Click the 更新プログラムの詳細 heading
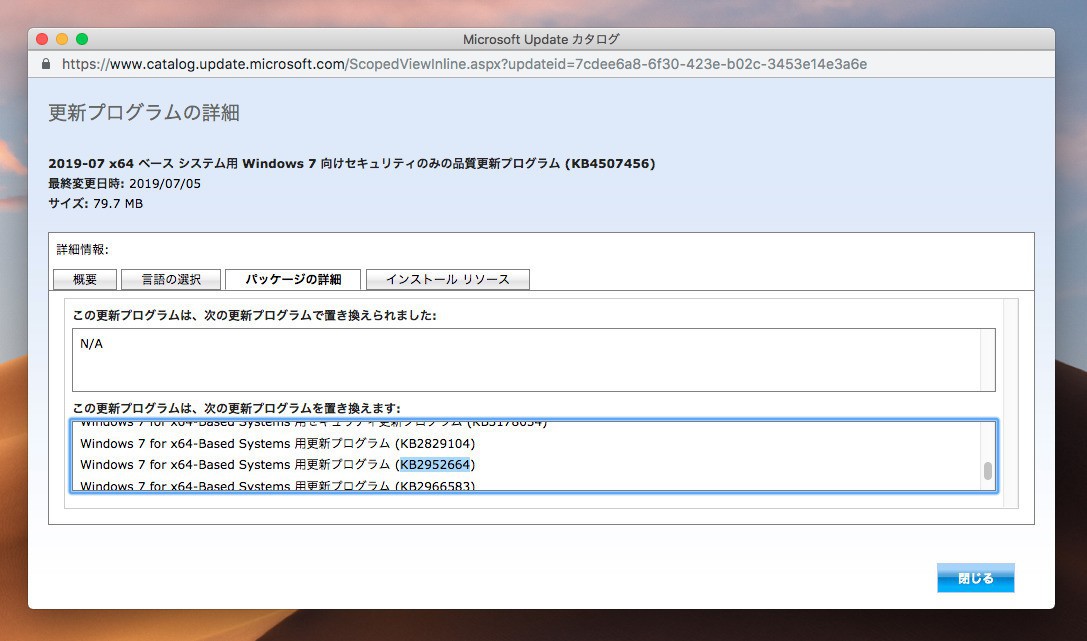Image resolution: width=1087 pixels, height=641 pixels. tap(144, 112)
